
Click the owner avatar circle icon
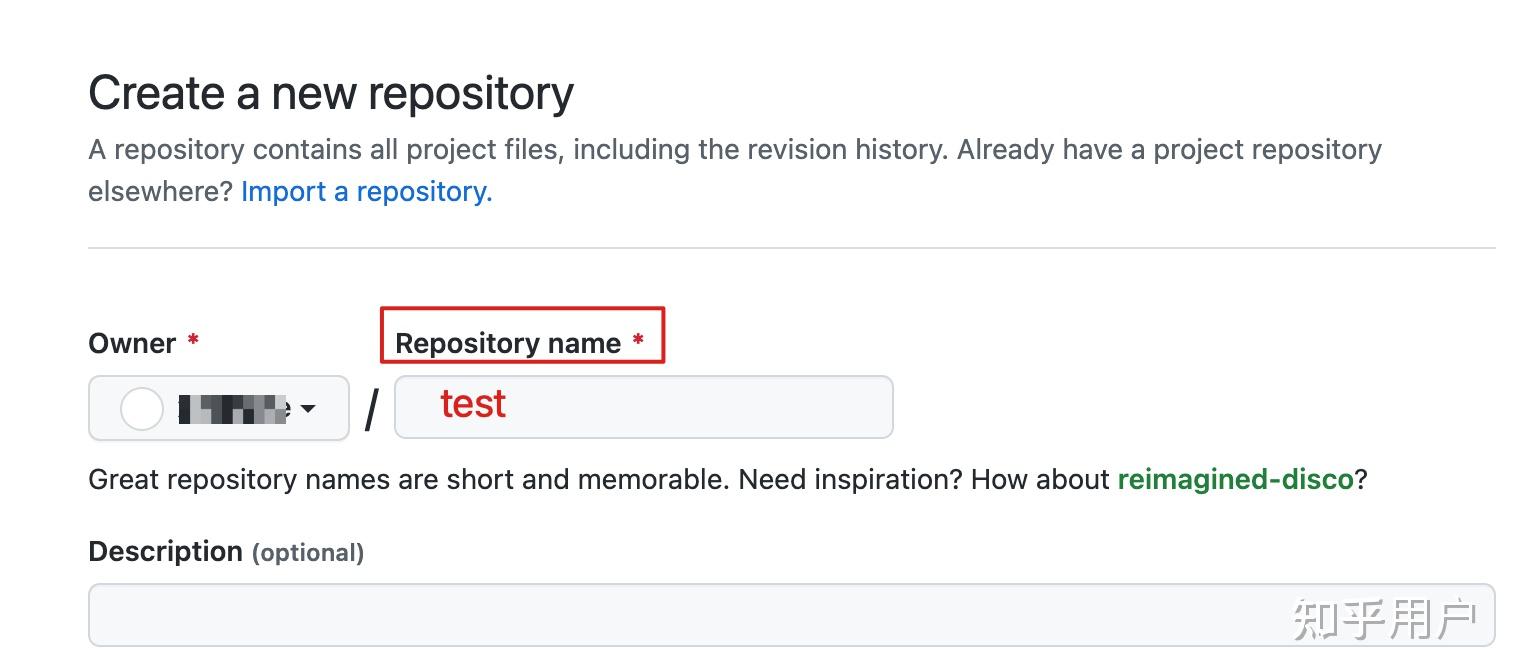(x=142, y=409)
